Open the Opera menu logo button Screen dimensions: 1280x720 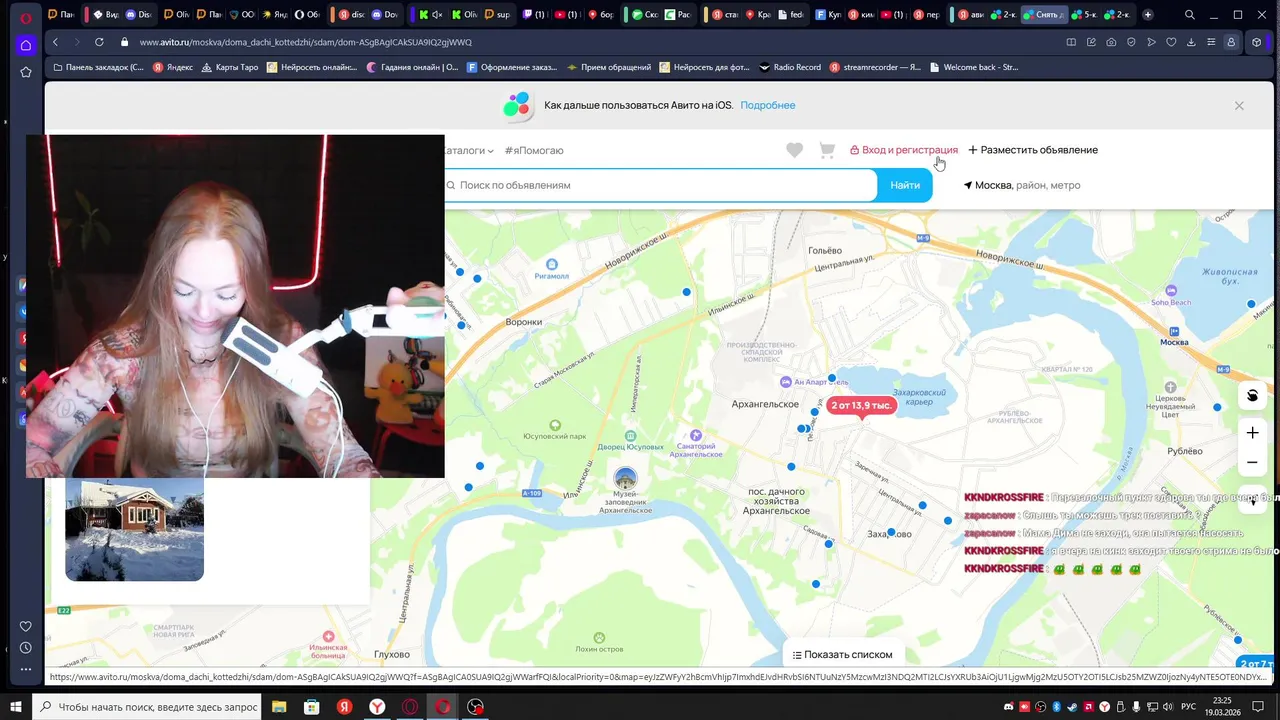26,16
